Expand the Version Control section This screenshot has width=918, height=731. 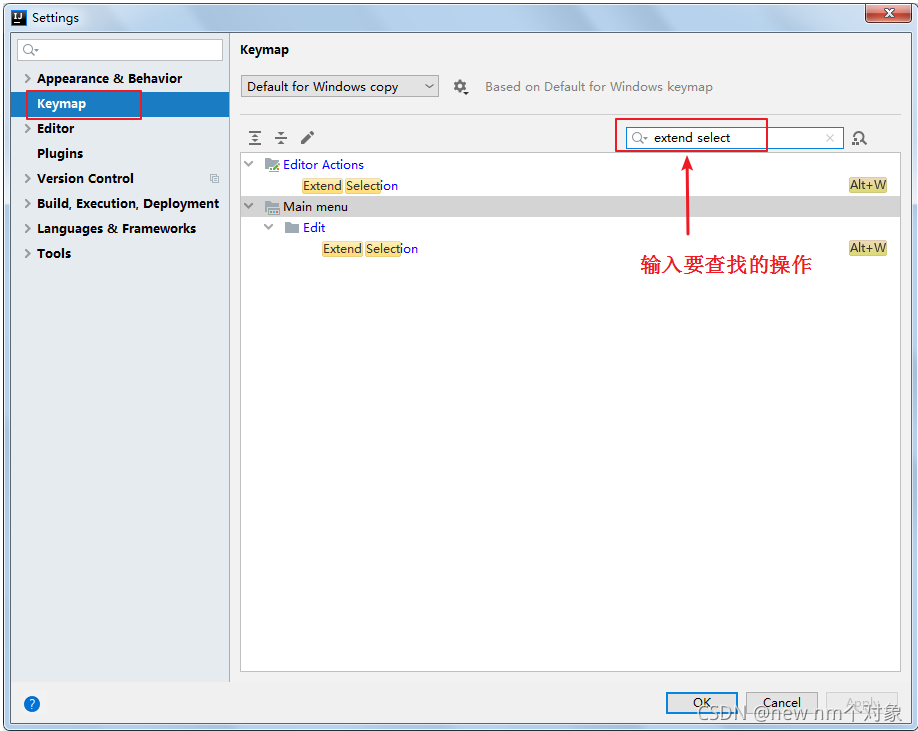click(x=28, y=179)
